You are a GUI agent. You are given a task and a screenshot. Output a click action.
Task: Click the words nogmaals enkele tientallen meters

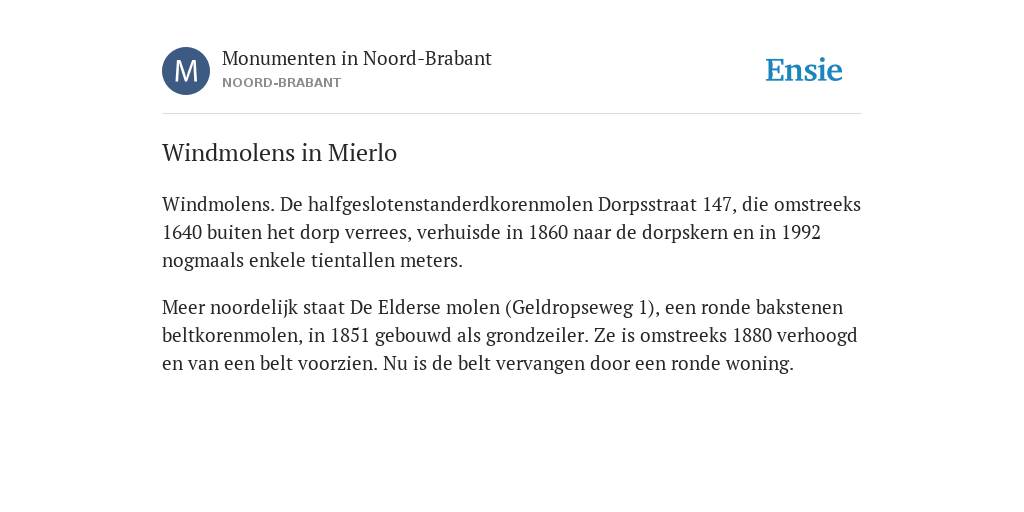pos(312,261)
